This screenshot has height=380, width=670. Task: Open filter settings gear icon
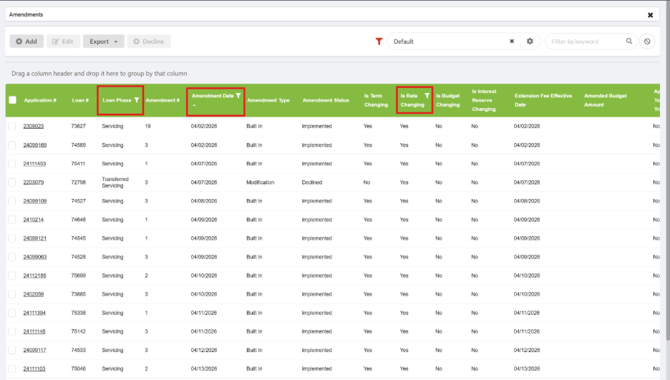(530, 41)
